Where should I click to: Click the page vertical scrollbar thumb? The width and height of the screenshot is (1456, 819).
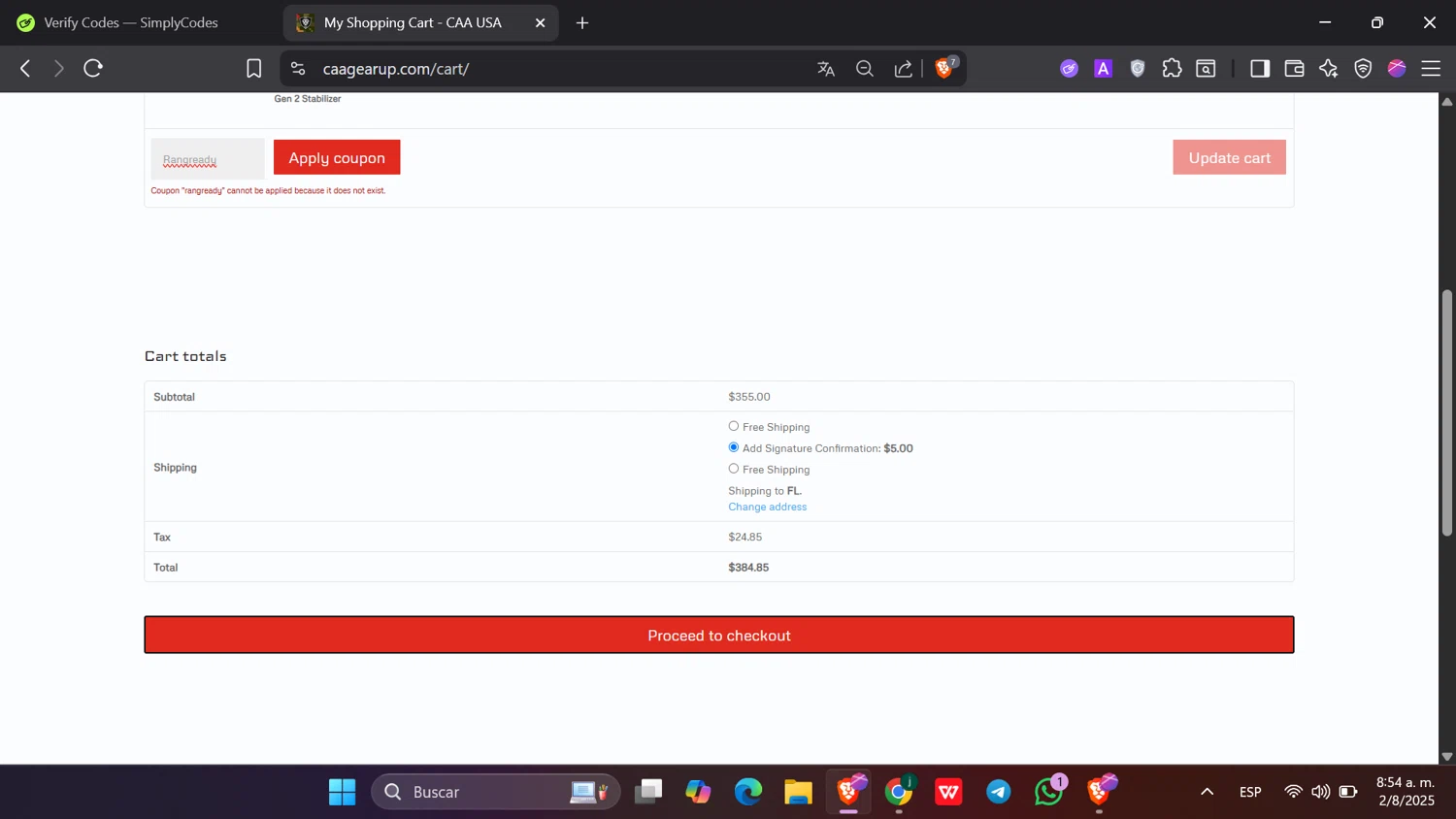click(x=1447, y=412)
